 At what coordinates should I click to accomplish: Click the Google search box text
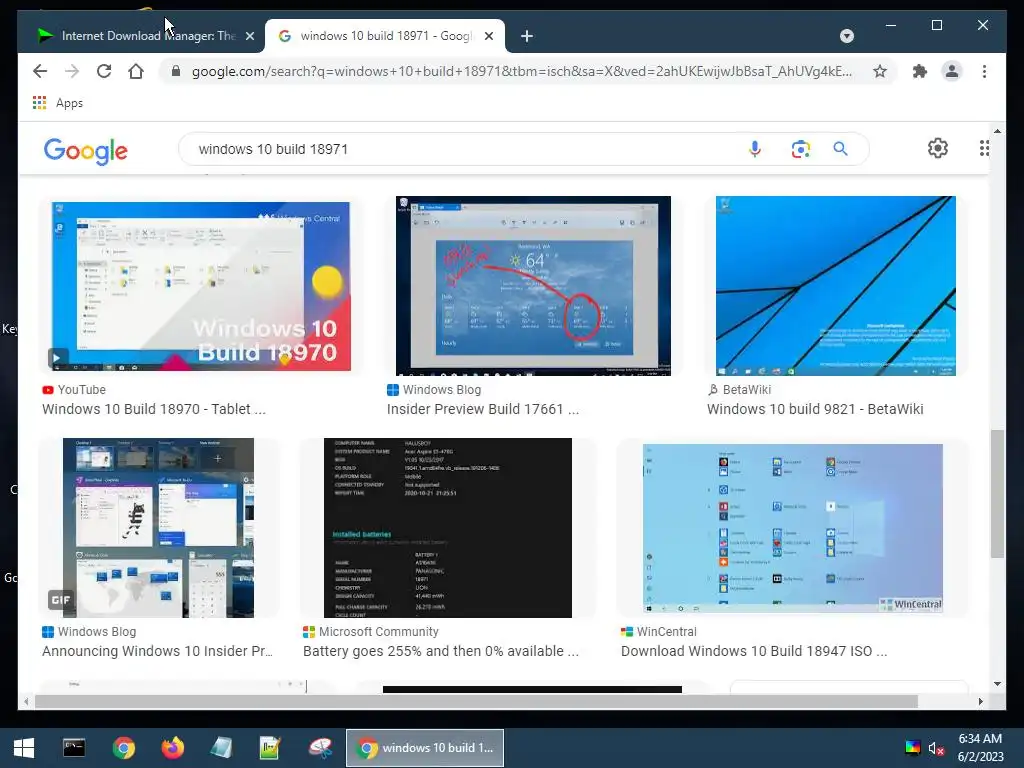(x=273, y=149)
